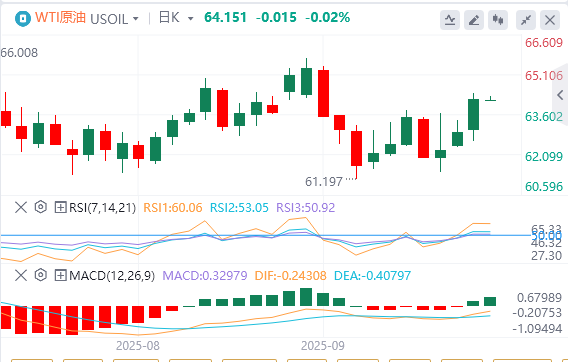568x362 pixels.
Task: Click the 2025-09 date axis marker
Action: click(x=323, y=346)
